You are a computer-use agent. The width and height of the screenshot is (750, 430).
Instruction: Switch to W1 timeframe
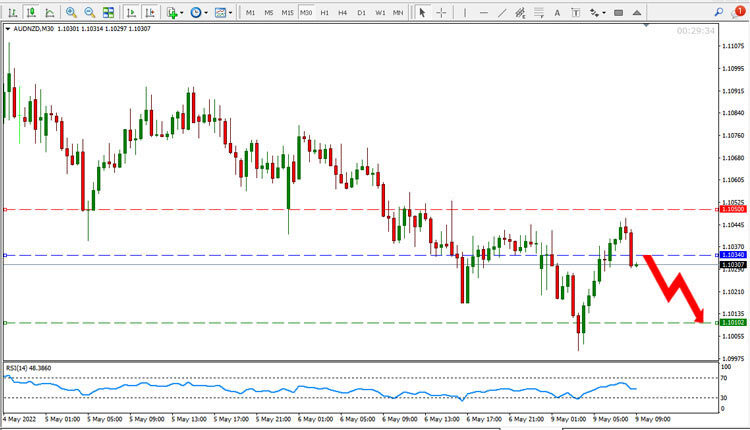pyautogui.click(x=380, y=13)
